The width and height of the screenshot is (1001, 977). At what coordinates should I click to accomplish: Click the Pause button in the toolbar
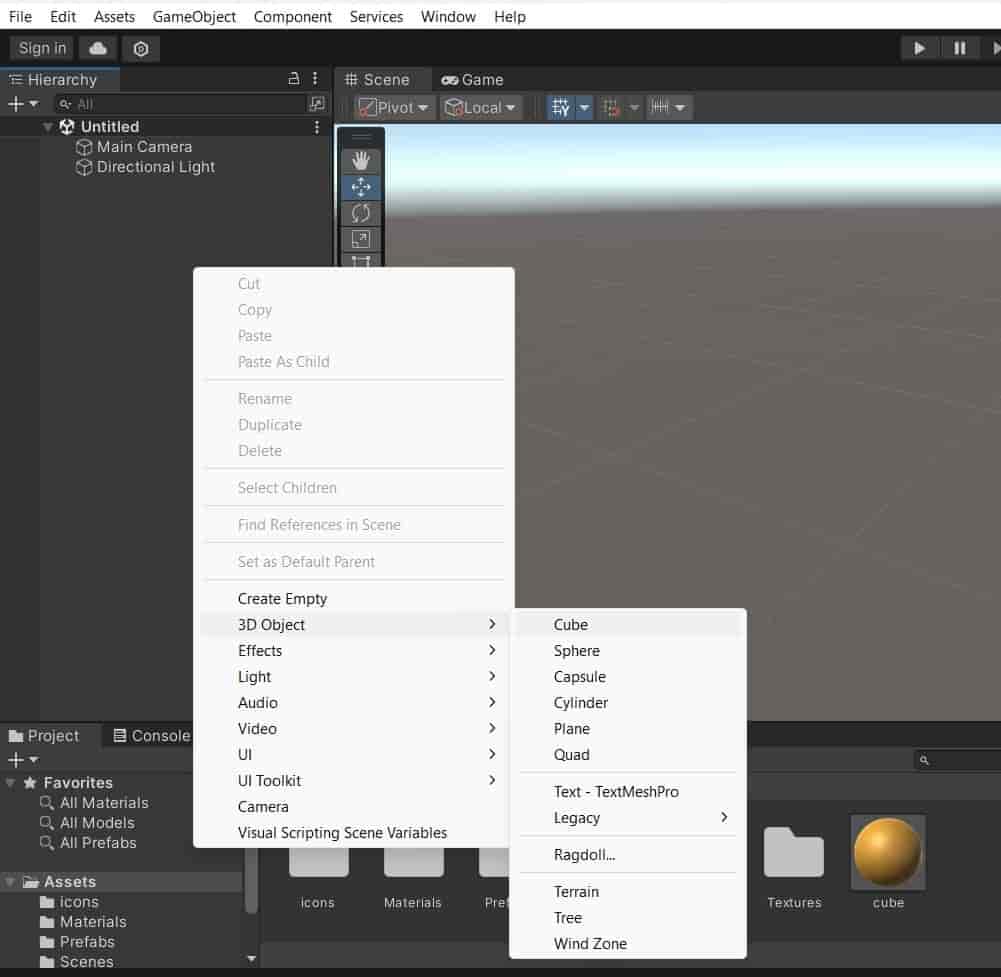pos(961,47)
